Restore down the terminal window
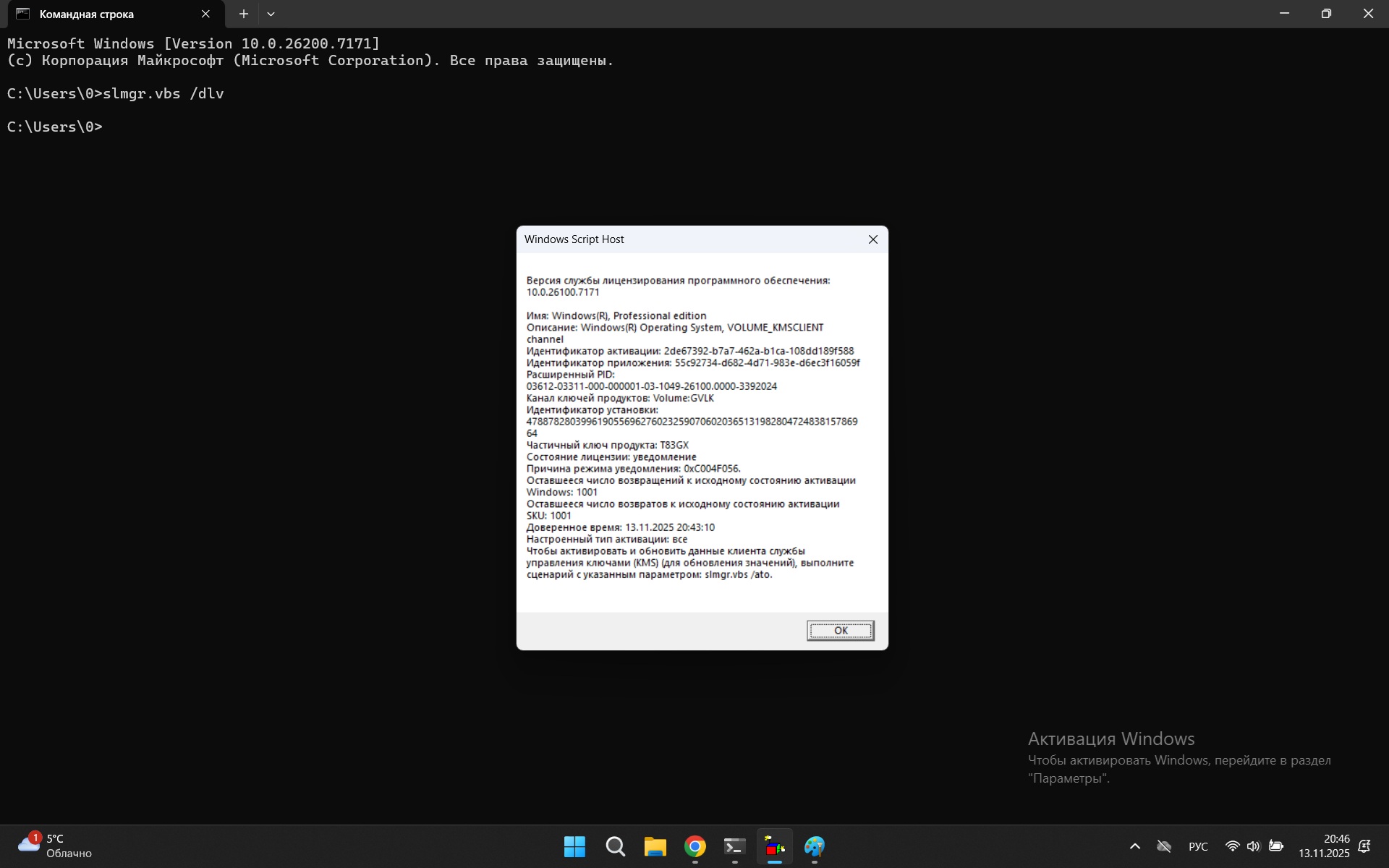This screenshot has height=868, width=1389. coord(1326,14)
